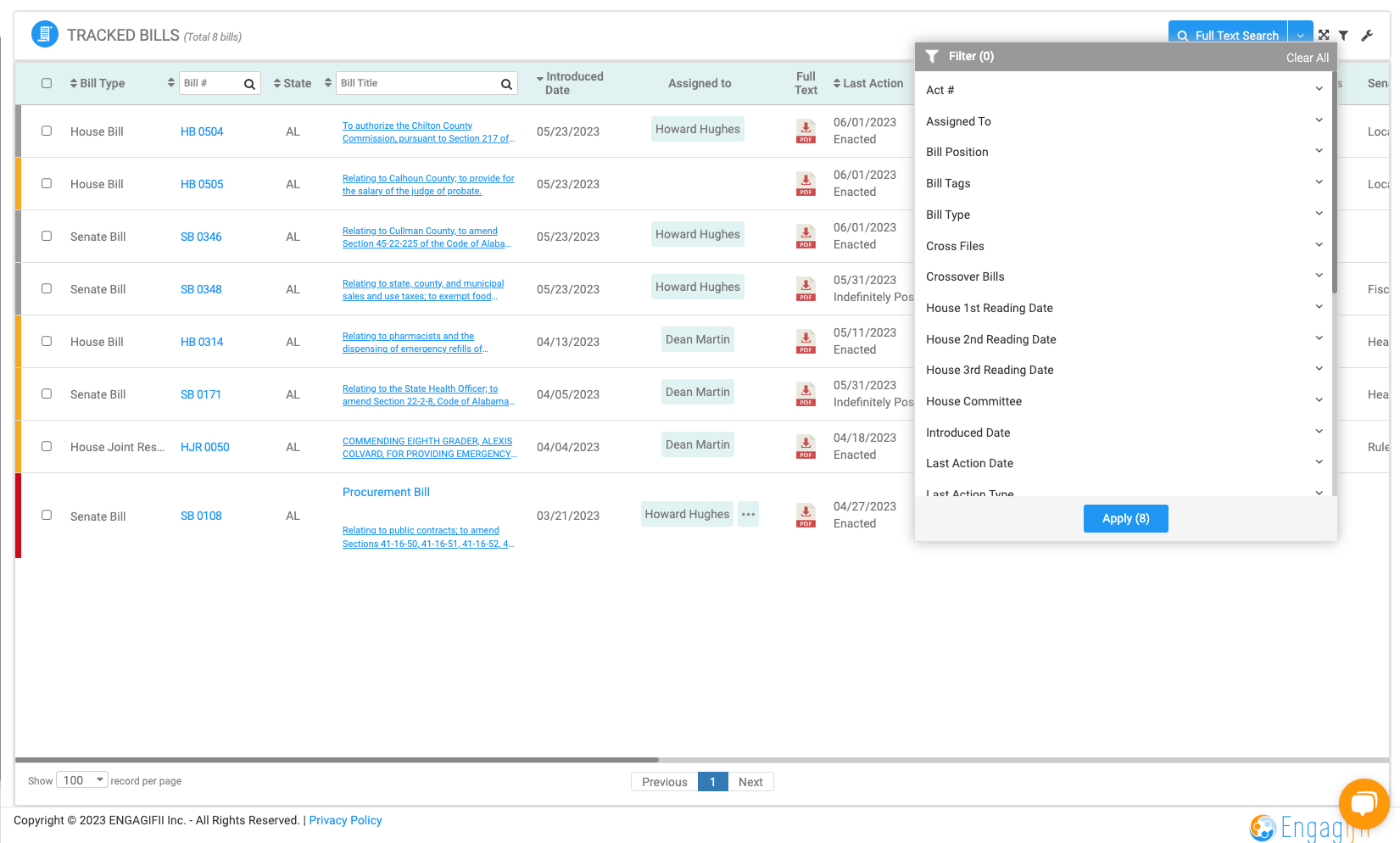This screenshot has width=1400, height=843.
Task: Open more assignees ellipsis for SB 0108
Action: pos(748,514)
